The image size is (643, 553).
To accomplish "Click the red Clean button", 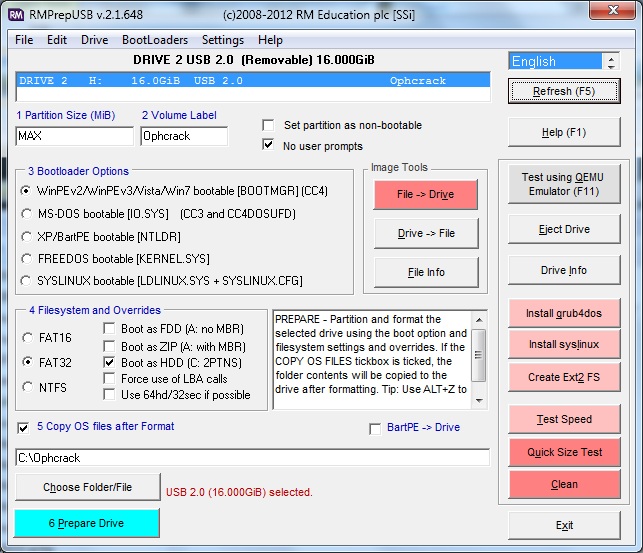I will [564, 484].
